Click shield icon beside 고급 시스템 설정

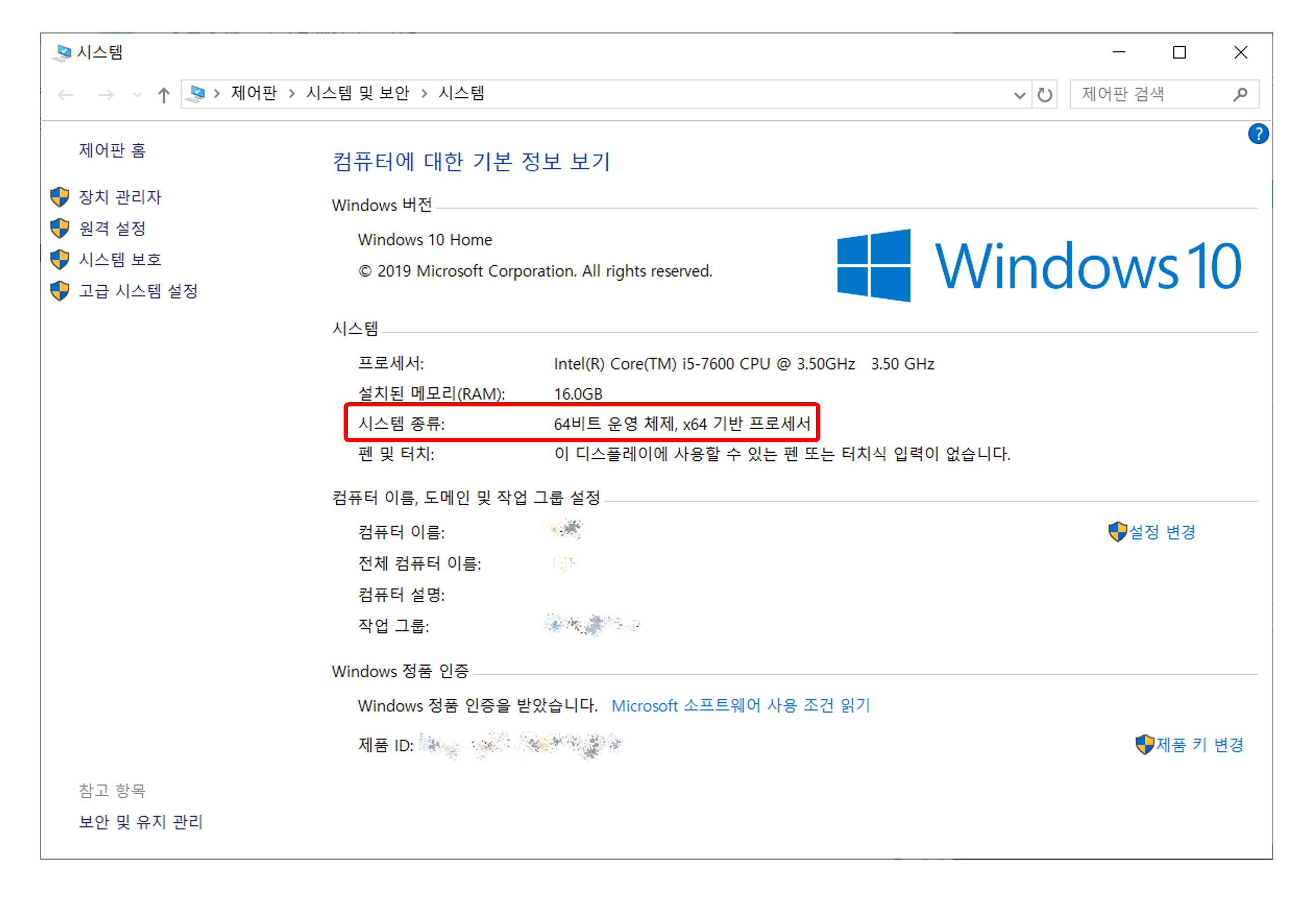coord(59,291)
